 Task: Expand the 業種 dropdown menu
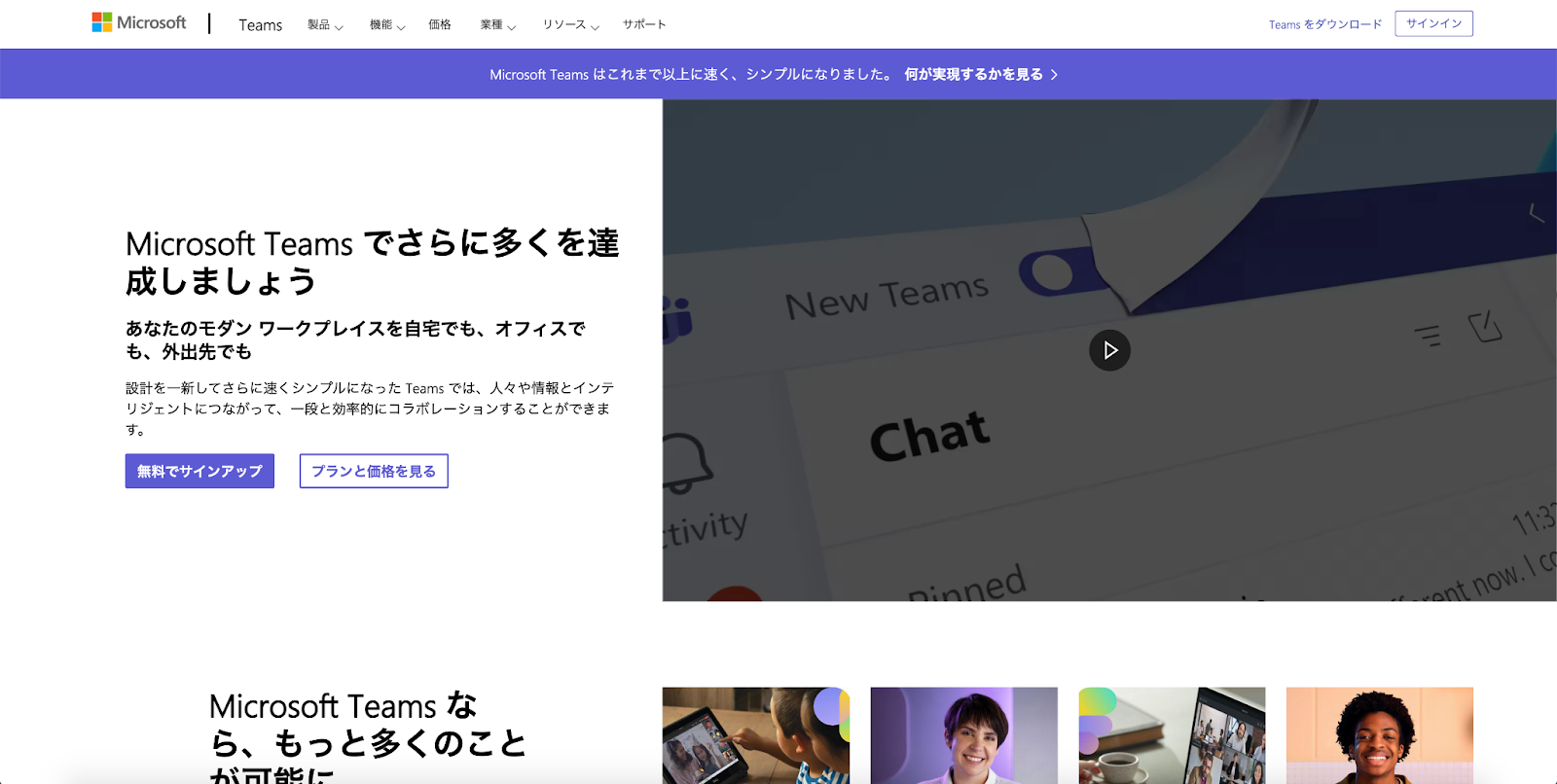(x=497, y=25)
